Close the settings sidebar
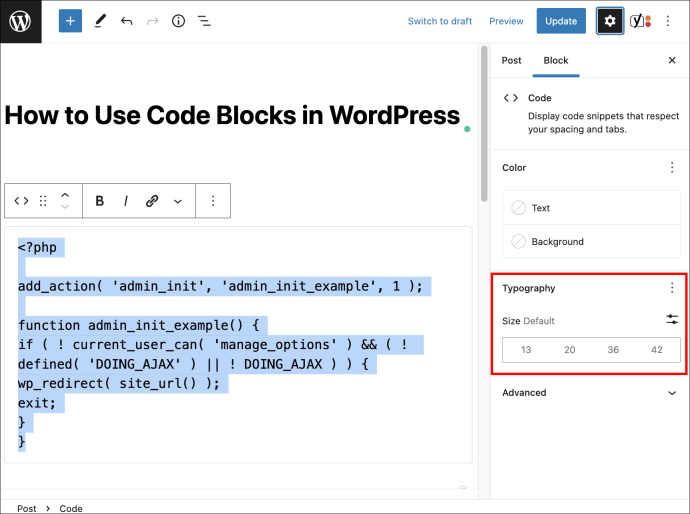The width and height of the screenshot is (690, 514). coord(672,60)
